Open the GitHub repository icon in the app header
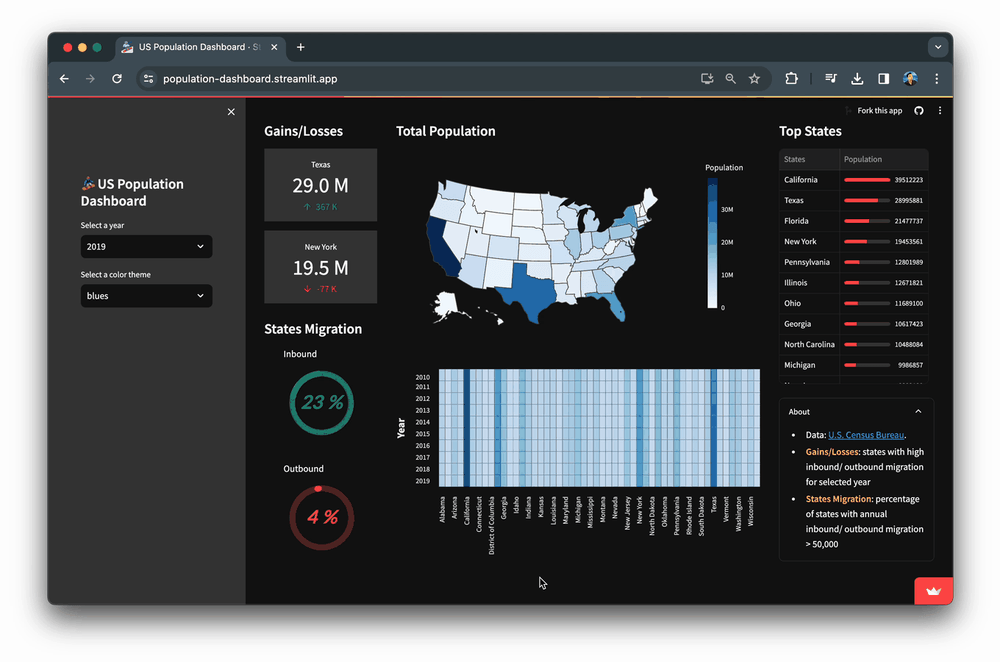This screenshot has height=662, width=1000. [x=918, y=110]
